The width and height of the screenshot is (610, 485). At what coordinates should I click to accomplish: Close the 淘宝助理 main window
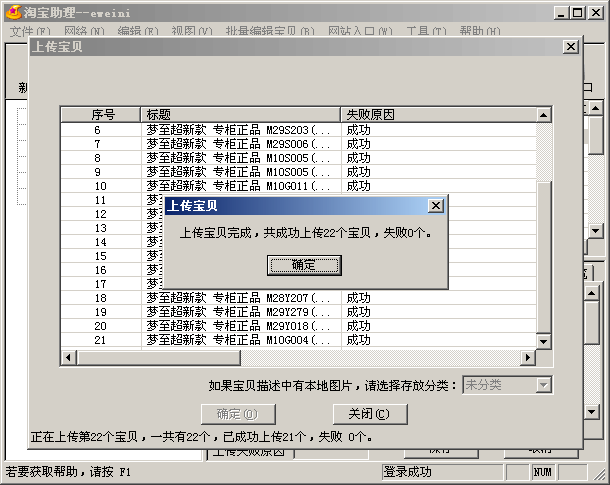[596, 13]
